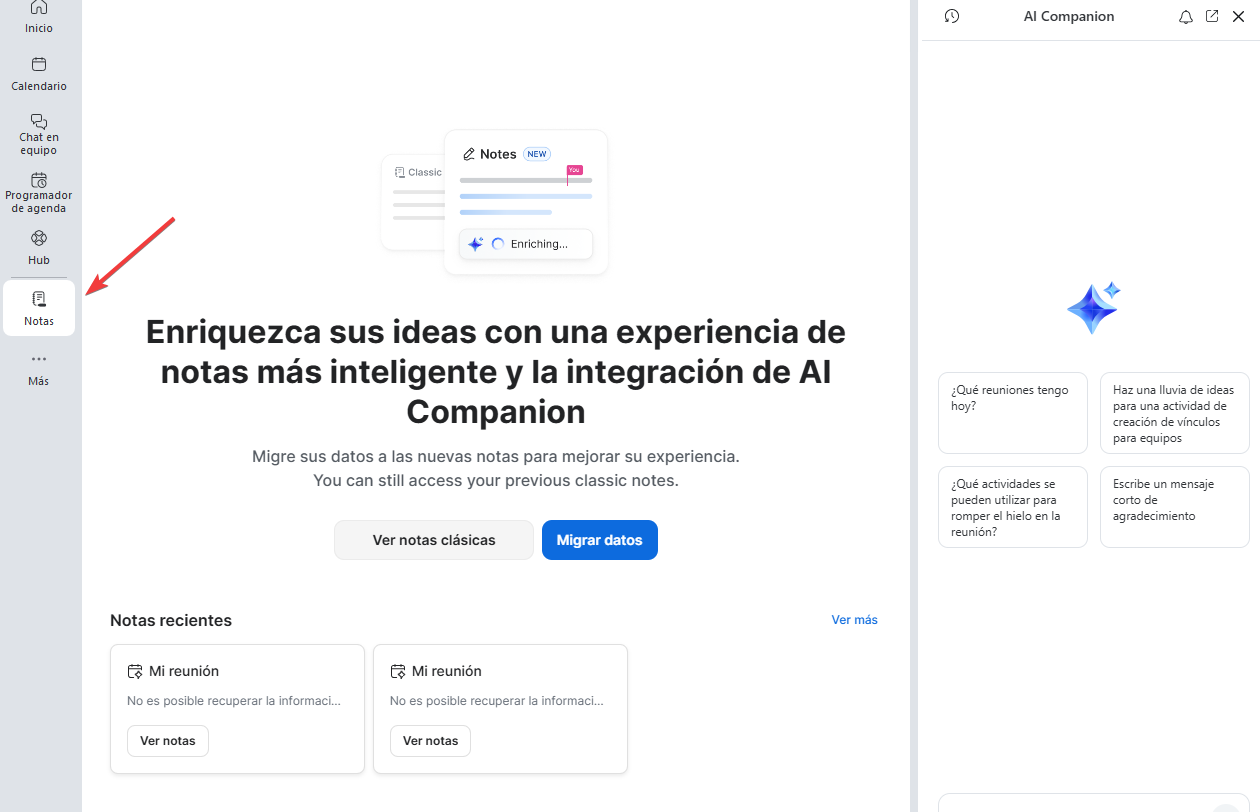
Task: Click first card's No es posible recuperar text
Action: tap(234, 701)
